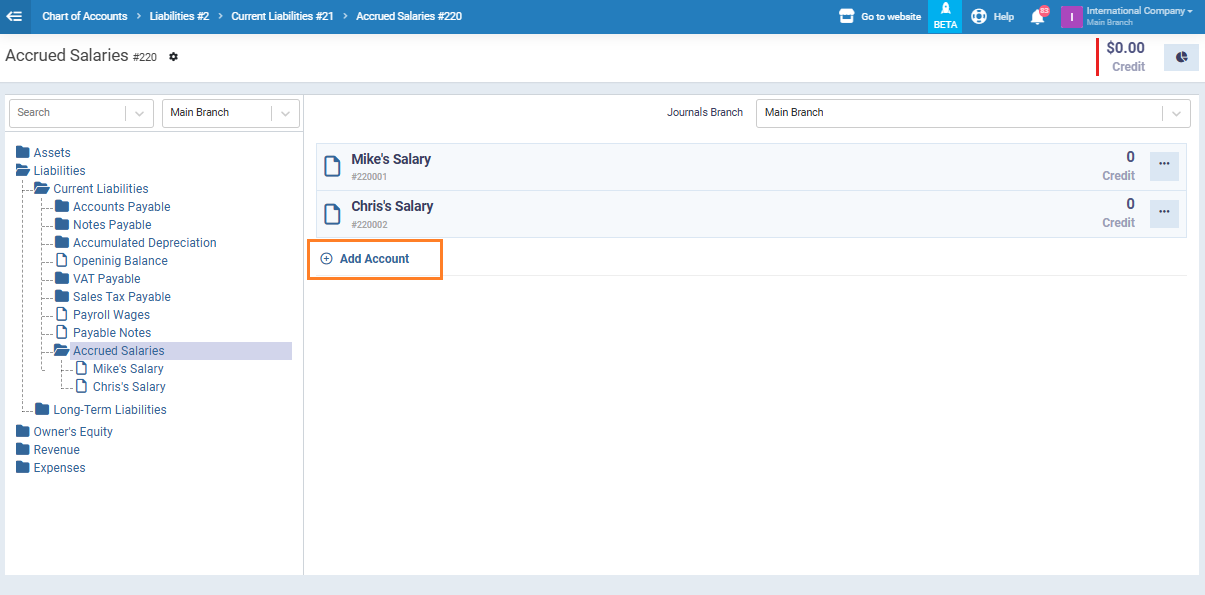Screen dimensions: 1205x595
Task: Click the account Search field
Action: coord(68,113)
